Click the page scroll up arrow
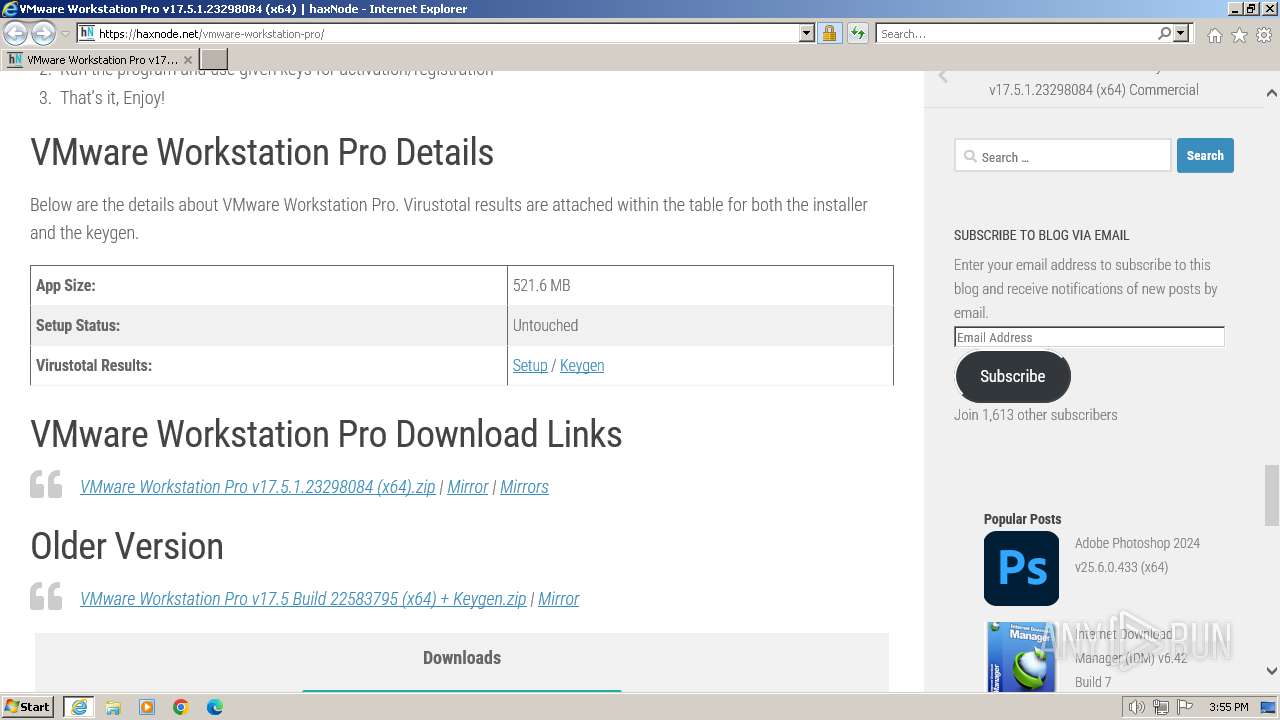1280x720 pixels. tap(1271, 93)
